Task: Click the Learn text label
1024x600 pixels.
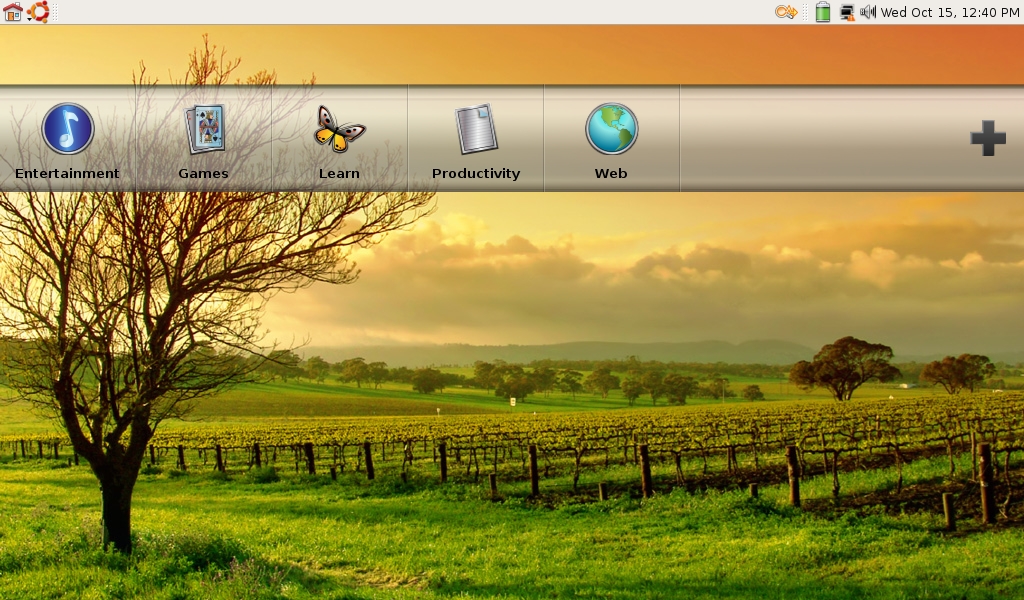Action: (x=339, y=173)
